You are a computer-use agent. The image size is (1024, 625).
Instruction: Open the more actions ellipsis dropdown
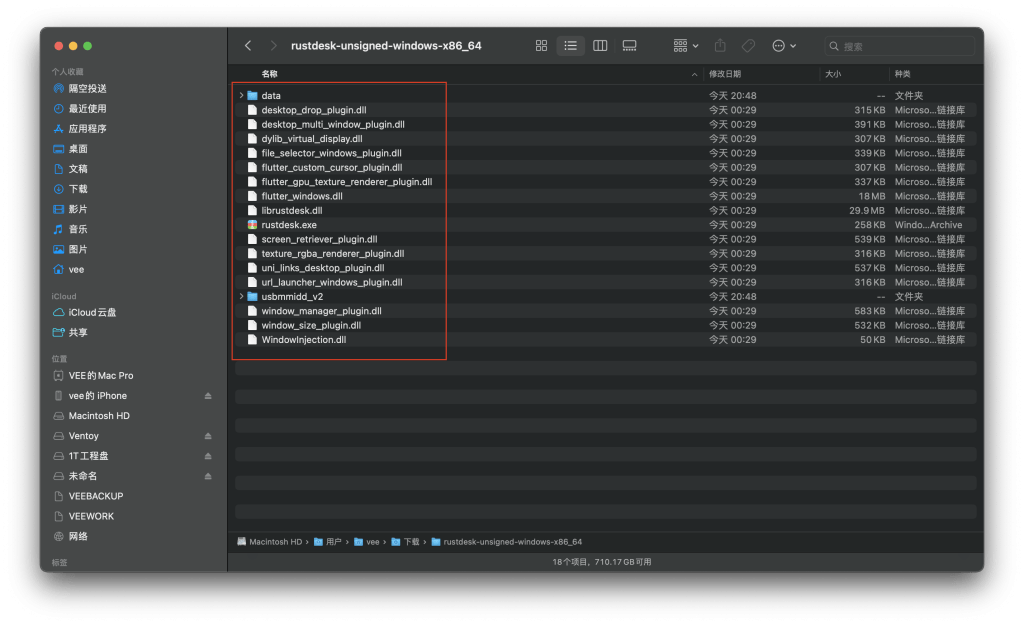[x=784, y=46]
